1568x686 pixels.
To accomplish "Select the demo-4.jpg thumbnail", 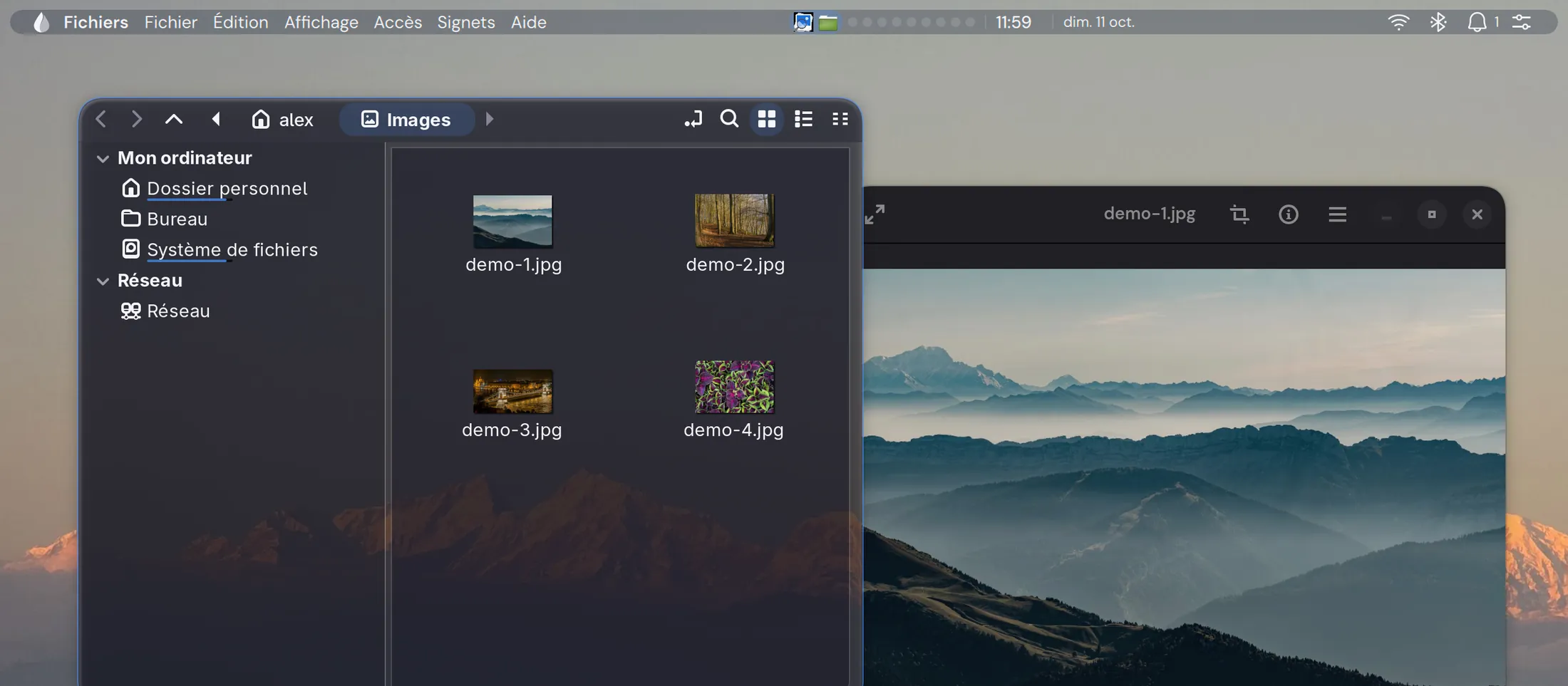I will [735, 387].
